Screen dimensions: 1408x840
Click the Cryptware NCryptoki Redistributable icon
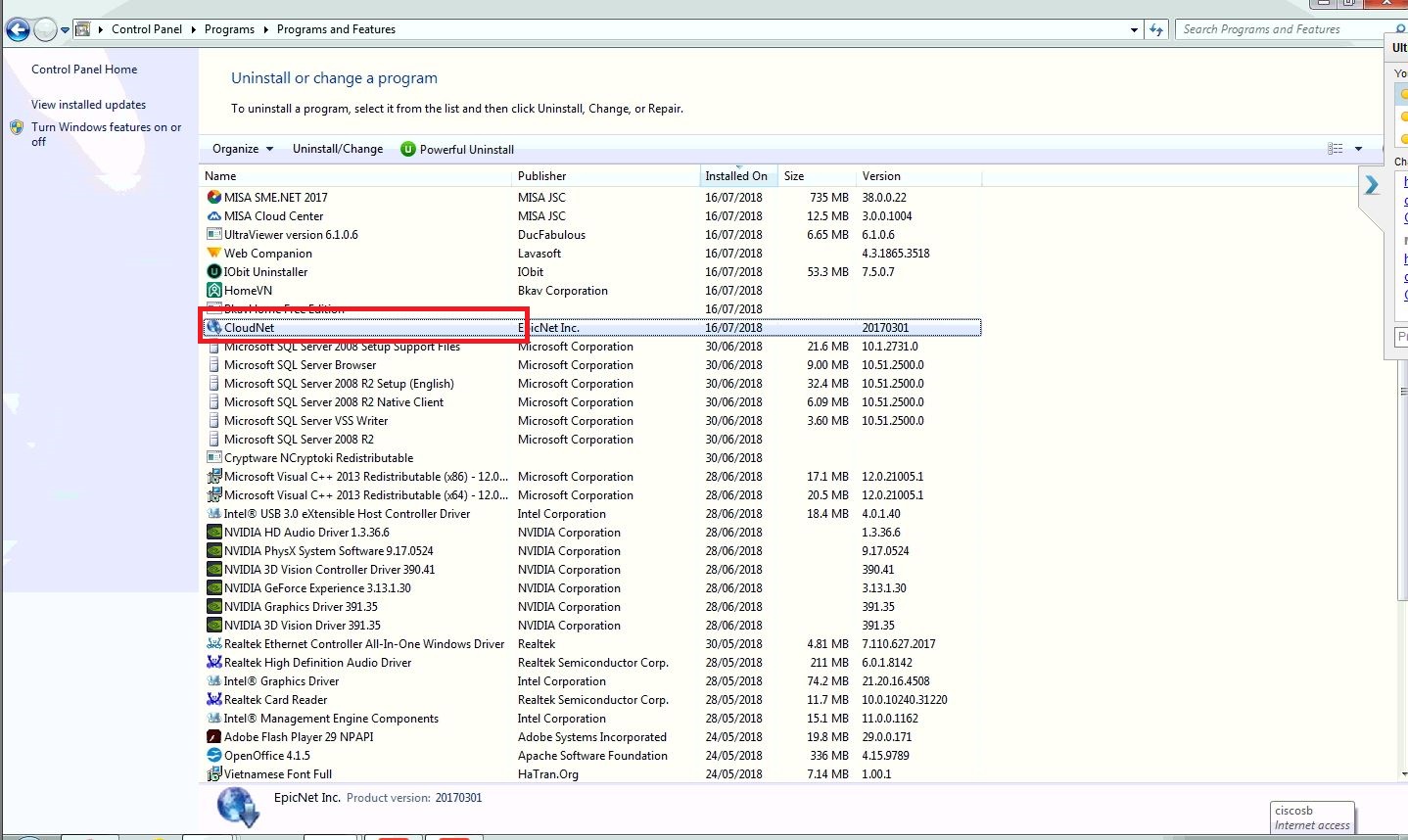click(214, 457)
